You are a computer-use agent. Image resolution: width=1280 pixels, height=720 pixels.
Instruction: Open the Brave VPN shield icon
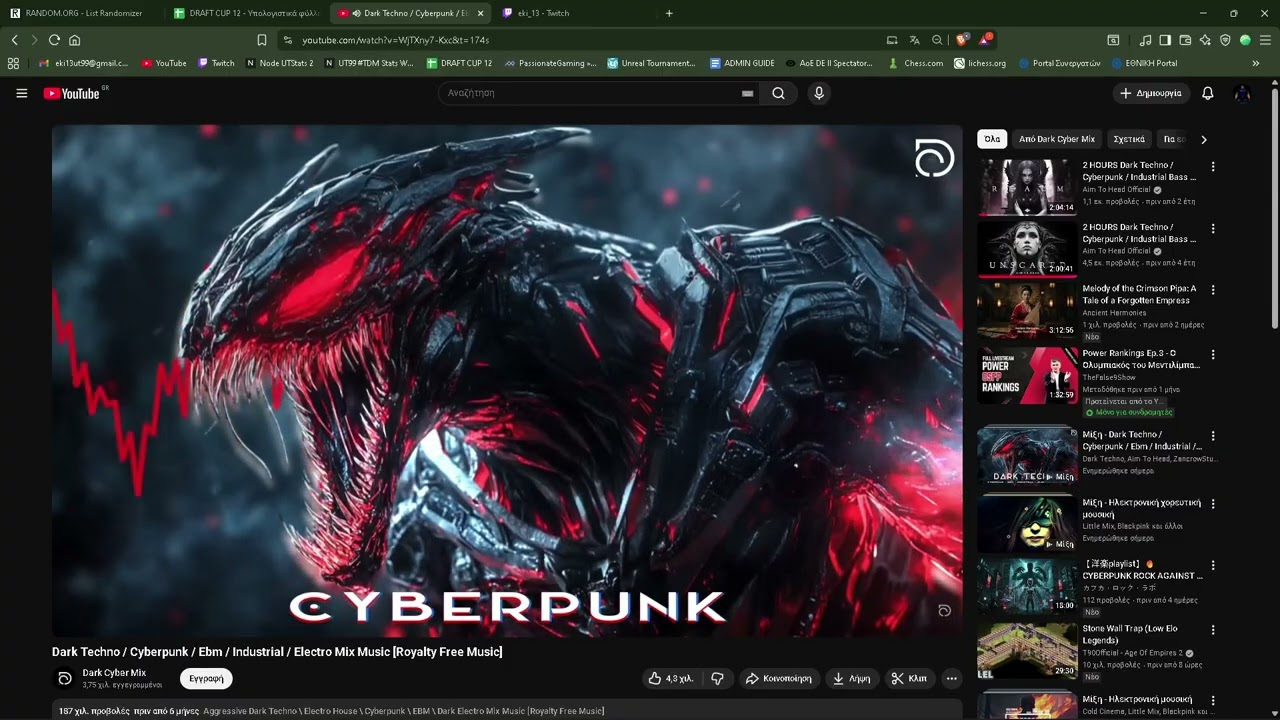point(1225,40)
